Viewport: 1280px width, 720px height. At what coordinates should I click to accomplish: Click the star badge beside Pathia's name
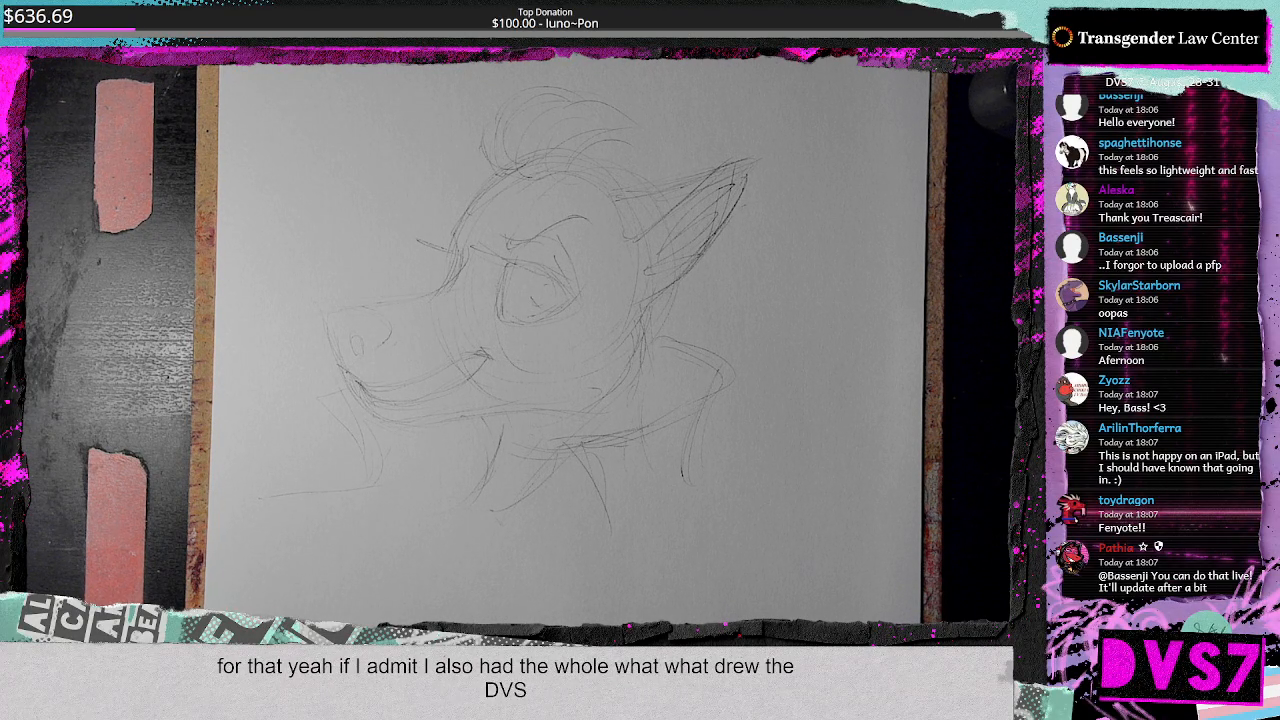click(1142, 547)
